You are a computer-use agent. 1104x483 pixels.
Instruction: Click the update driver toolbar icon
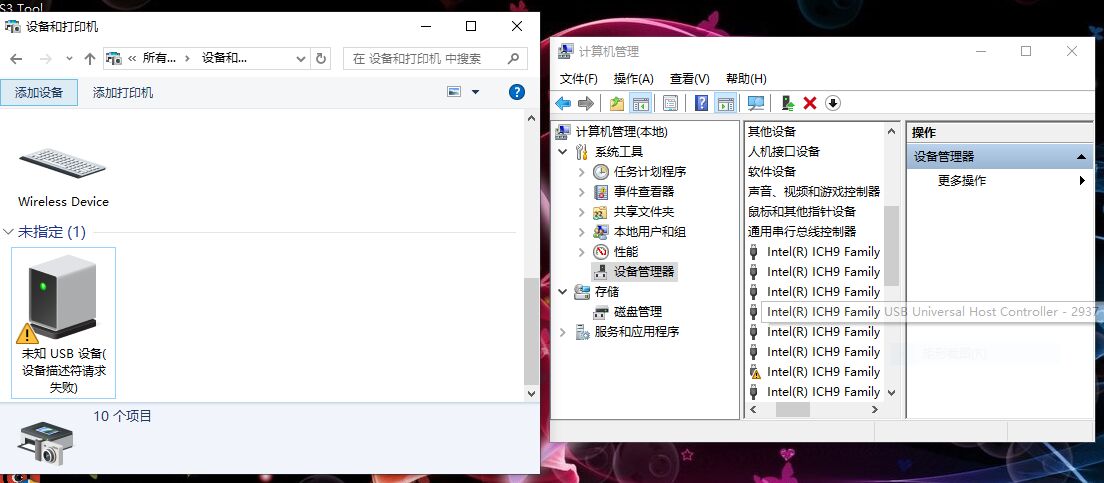(788, 103)
